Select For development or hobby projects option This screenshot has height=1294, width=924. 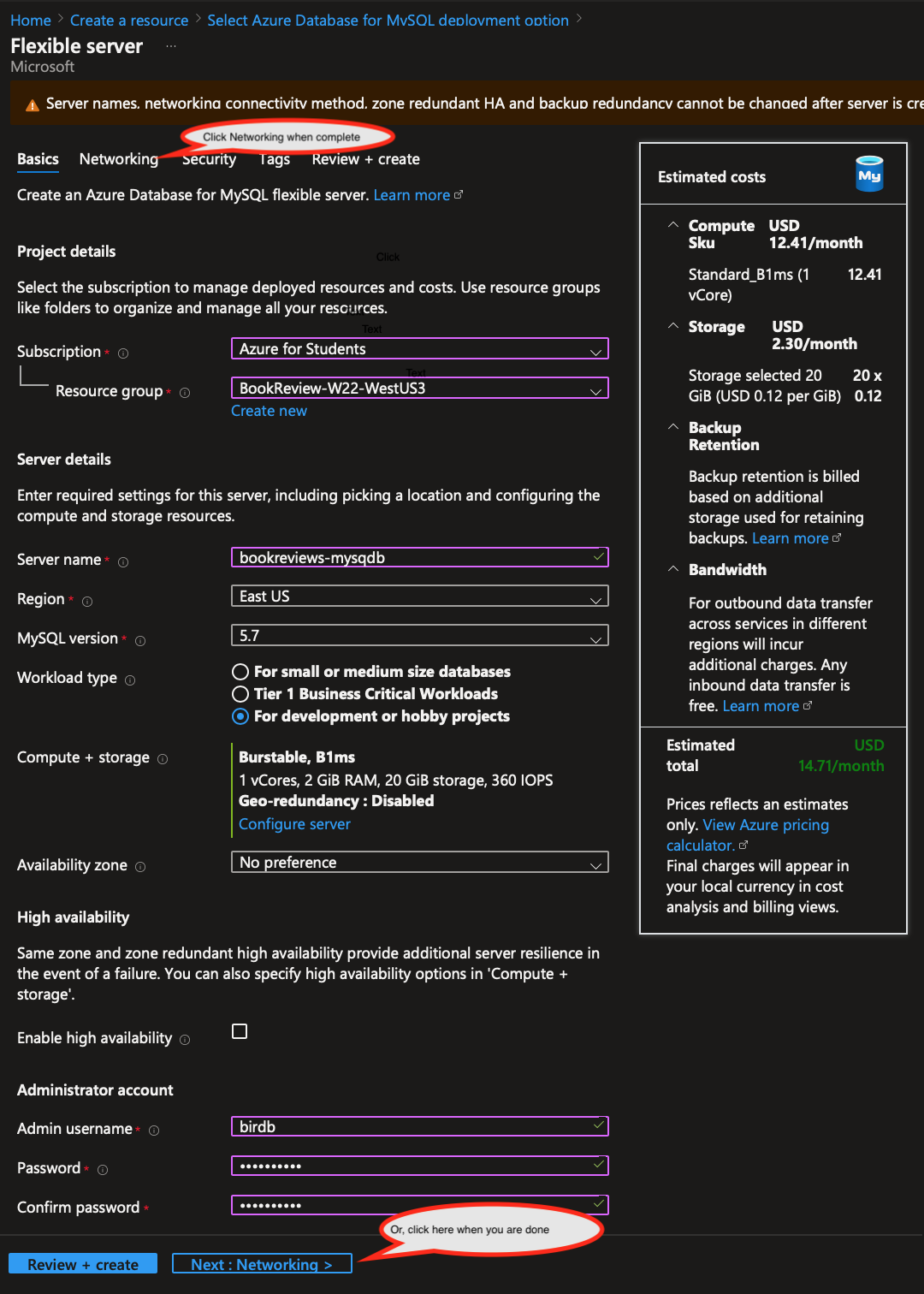point(240,716)
